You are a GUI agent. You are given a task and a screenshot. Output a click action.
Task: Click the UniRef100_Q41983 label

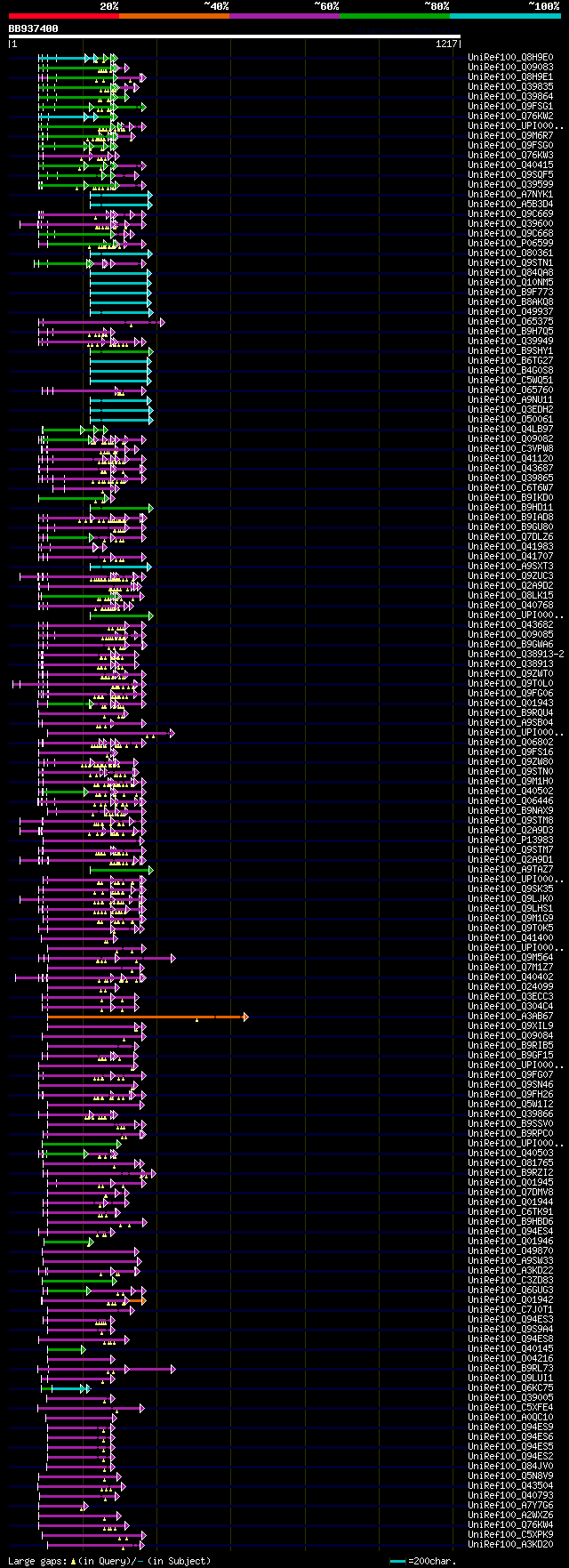click(510, 547)
